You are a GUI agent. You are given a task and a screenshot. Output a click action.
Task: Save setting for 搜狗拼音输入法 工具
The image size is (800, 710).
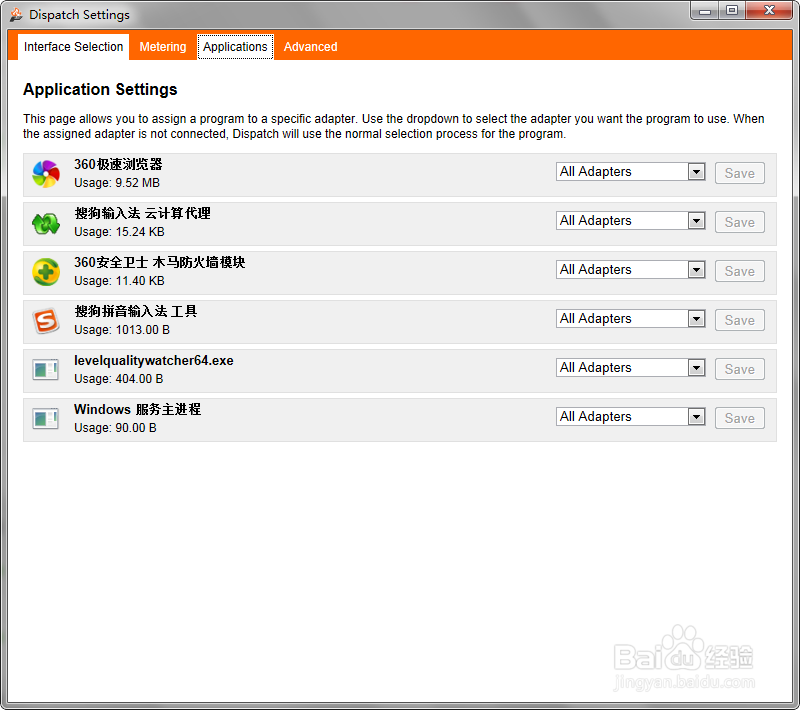(x=739, y=320)
